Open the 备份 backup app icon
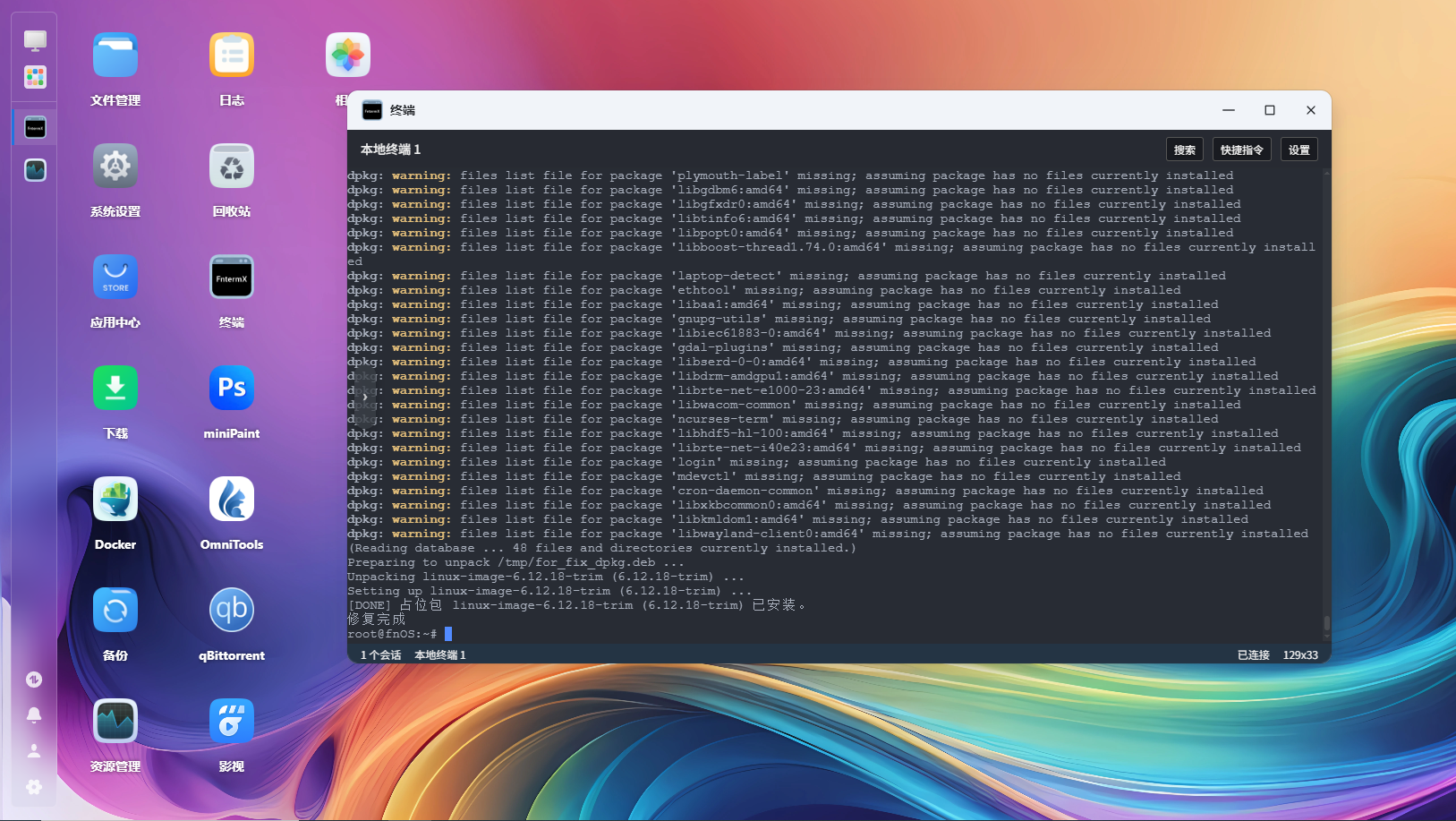This screenshot has width=1456, height=821. (115, 611)
